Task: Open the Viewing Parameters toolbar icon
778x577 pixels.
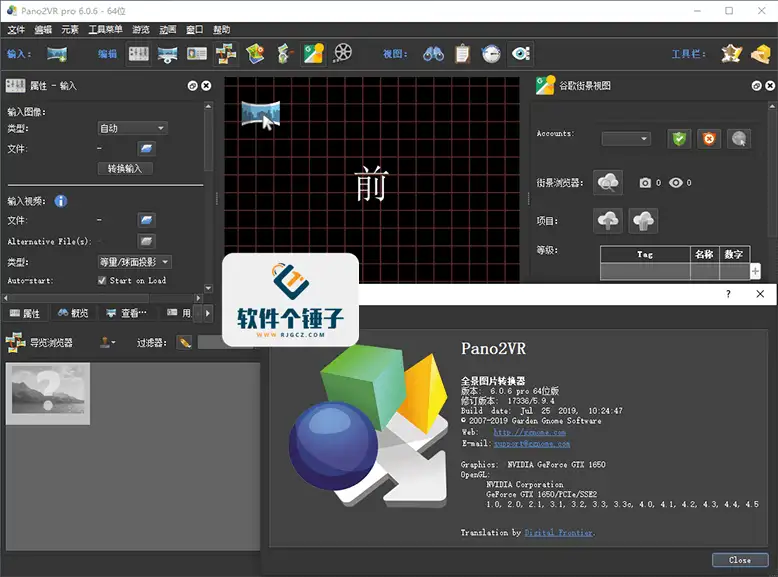Action: tap(167, 54)
